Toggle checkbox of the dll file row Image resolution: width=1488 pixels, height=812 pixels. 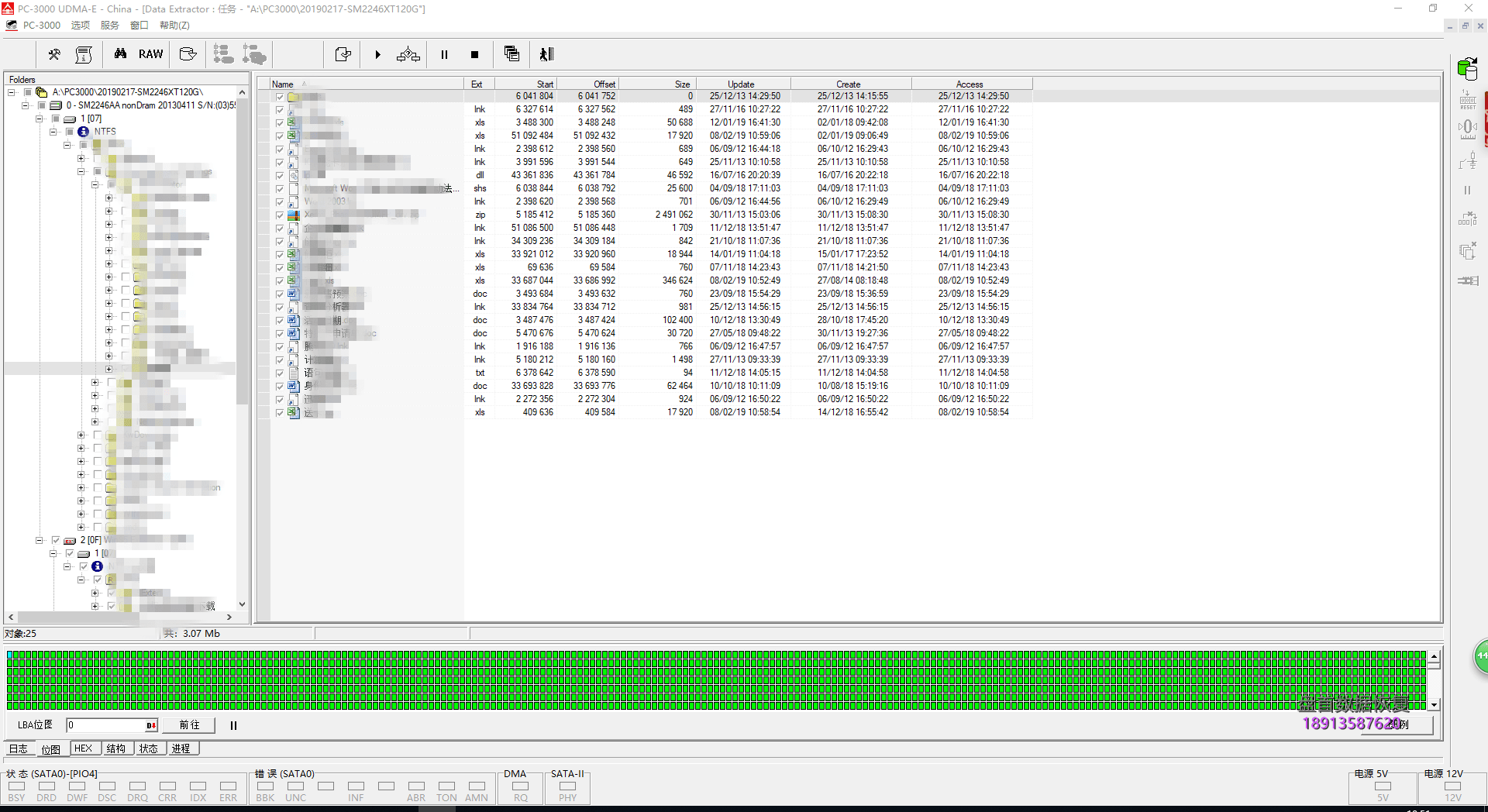pos(280,176)
